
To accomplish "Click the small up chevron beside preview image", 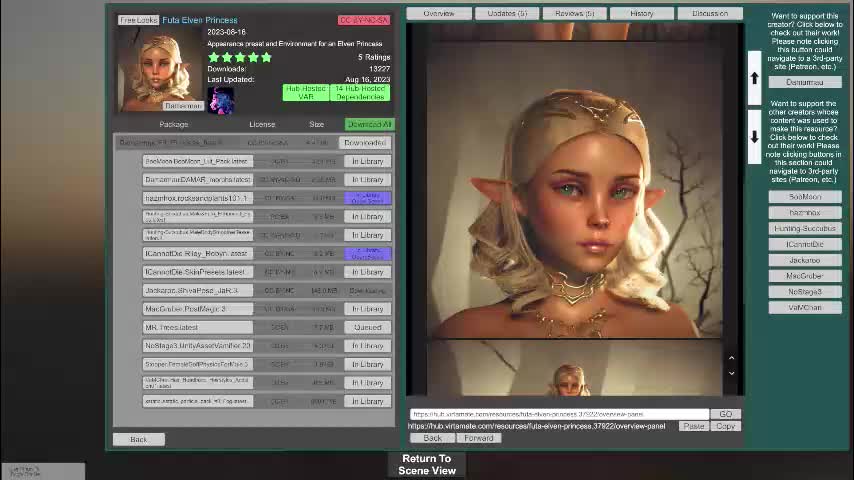I will tap(731, 358).
